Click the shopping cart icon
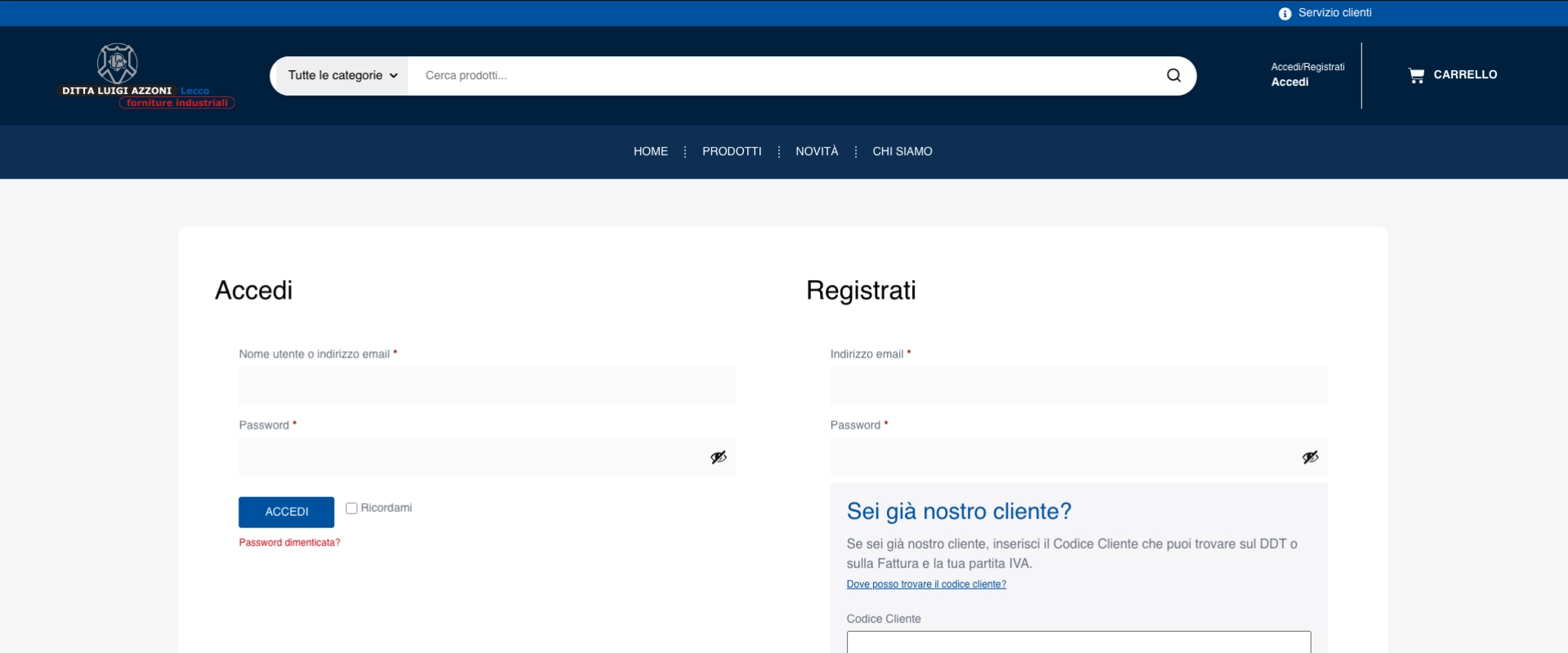Viewport: 1568px width, 653px height. click(1416, 75)
